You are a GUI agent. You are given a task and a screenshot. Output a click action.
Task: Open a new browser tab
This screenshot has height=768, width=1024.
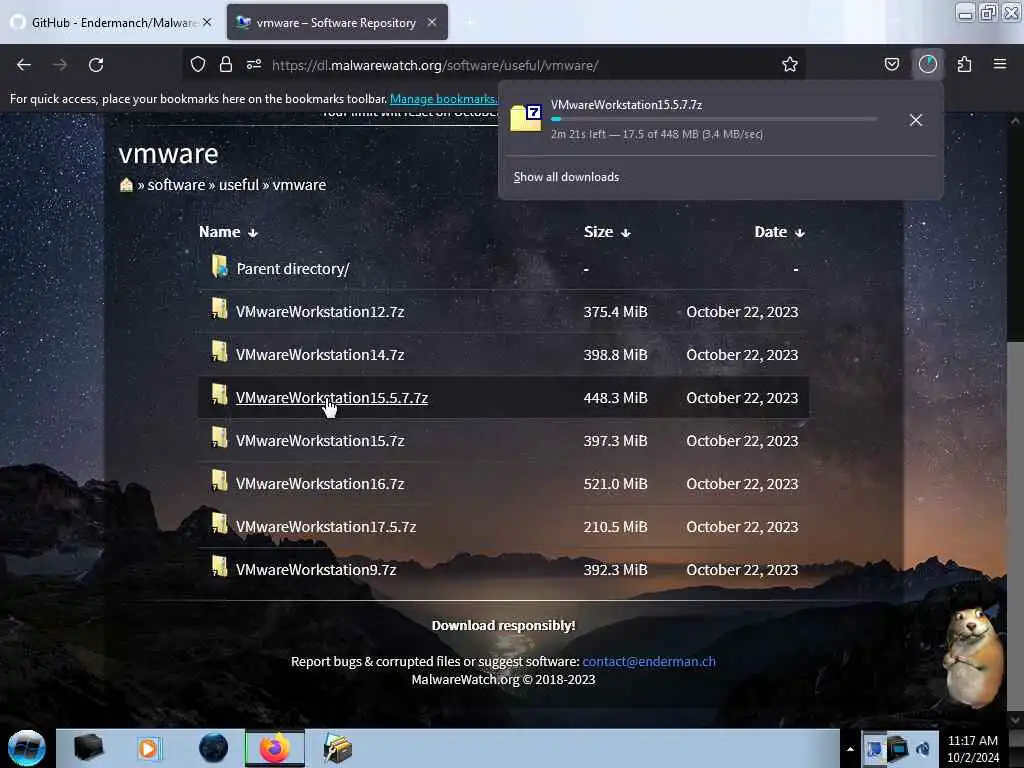click(x=469, y=22)
